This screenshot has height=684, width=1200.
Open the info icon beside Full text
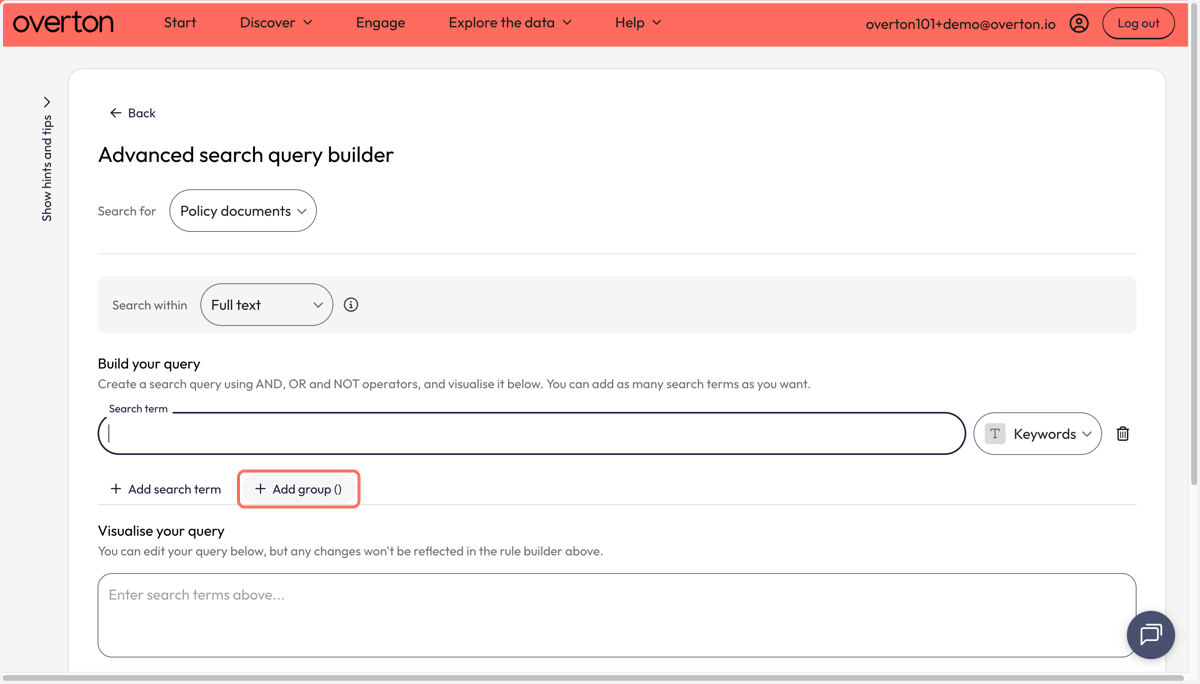coord(351,305)
